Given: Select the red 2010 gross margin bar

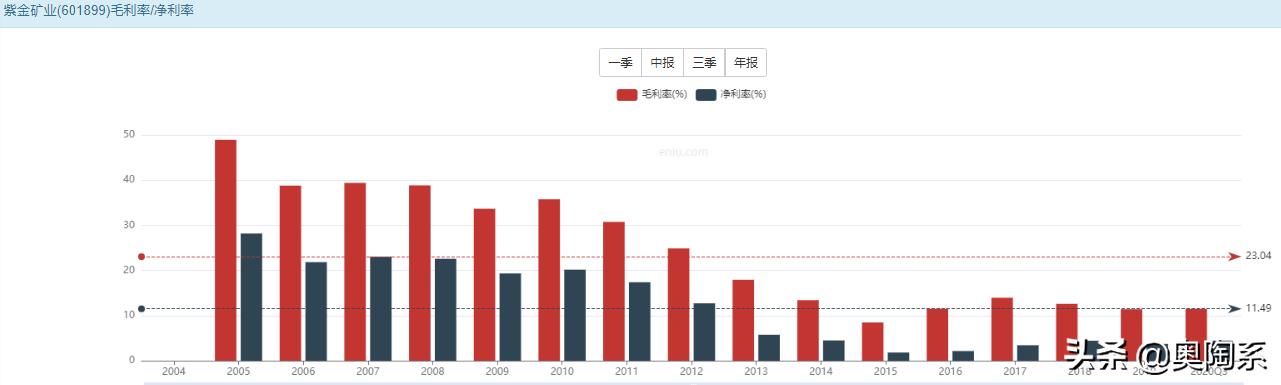Looking at the screenshot, I should click(x=549, y=280).
